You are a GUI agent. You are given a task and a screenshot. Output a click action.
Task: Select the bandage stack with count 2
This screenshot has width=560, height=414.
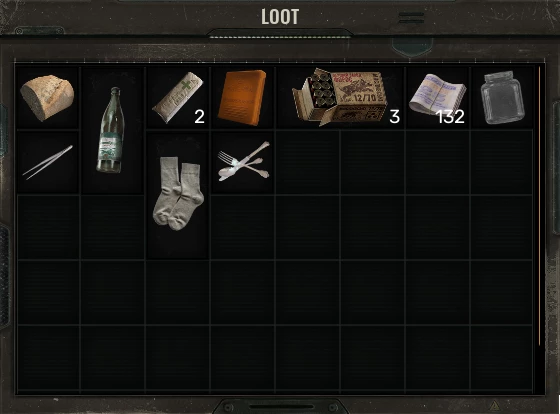point(178,98)
